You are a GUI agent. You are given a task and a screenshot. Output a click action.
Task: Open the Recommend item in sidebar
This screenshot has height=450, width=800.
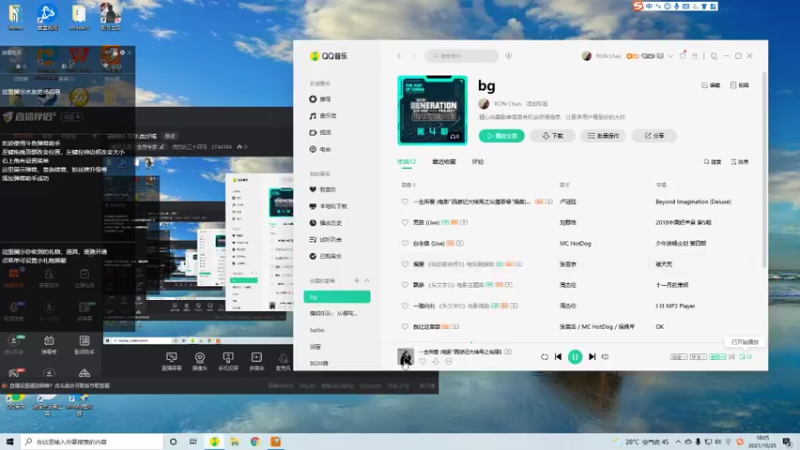[x=320, y=99]
